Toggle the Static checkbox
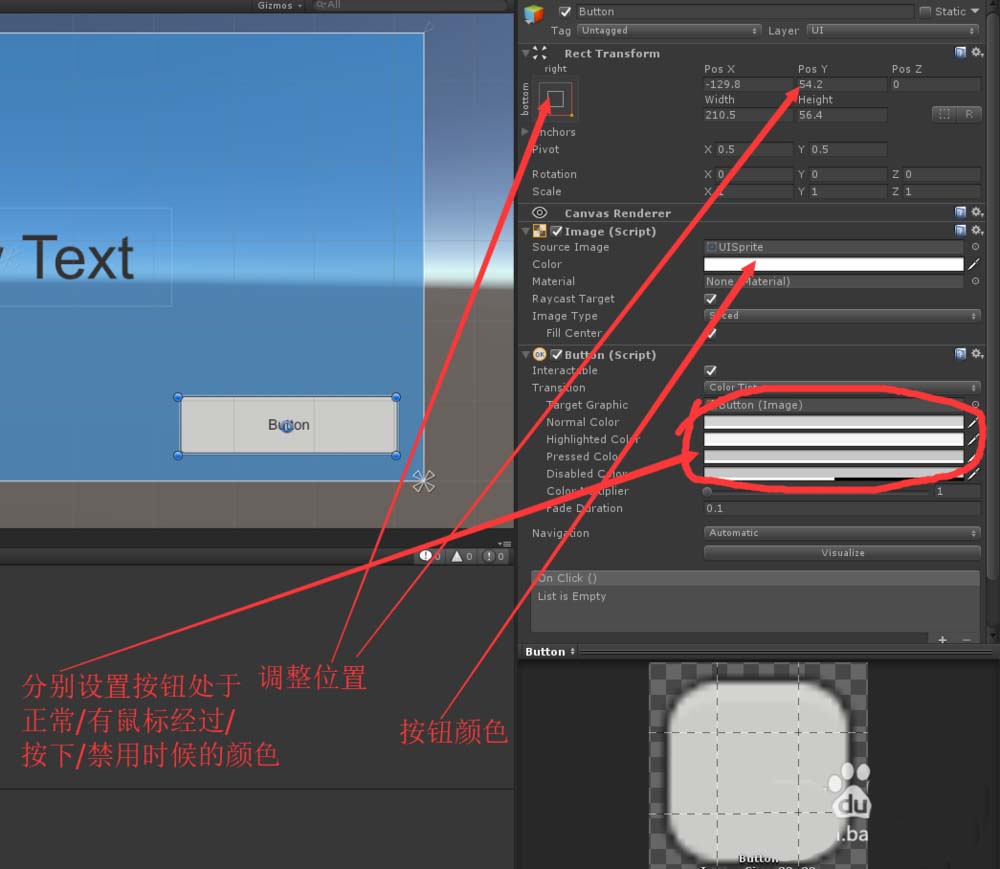The height and width of the screenshot is (869, 1000). [x=925, y=11]
